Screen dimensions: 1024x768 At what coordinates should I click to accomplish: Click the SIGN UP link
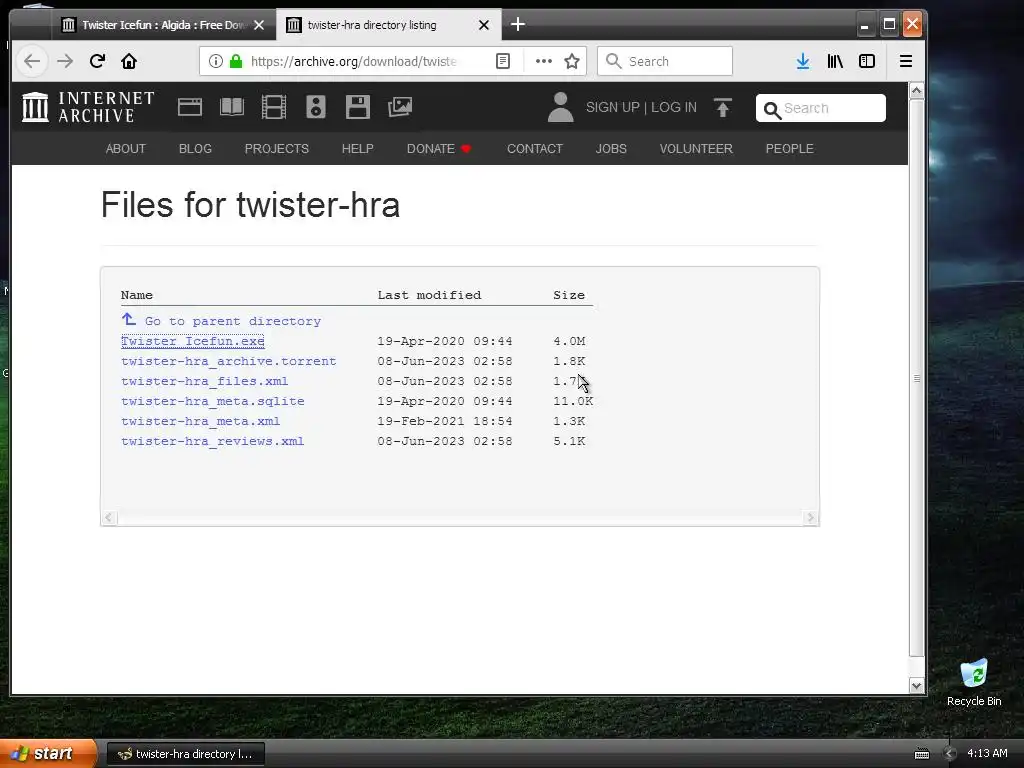613,107
